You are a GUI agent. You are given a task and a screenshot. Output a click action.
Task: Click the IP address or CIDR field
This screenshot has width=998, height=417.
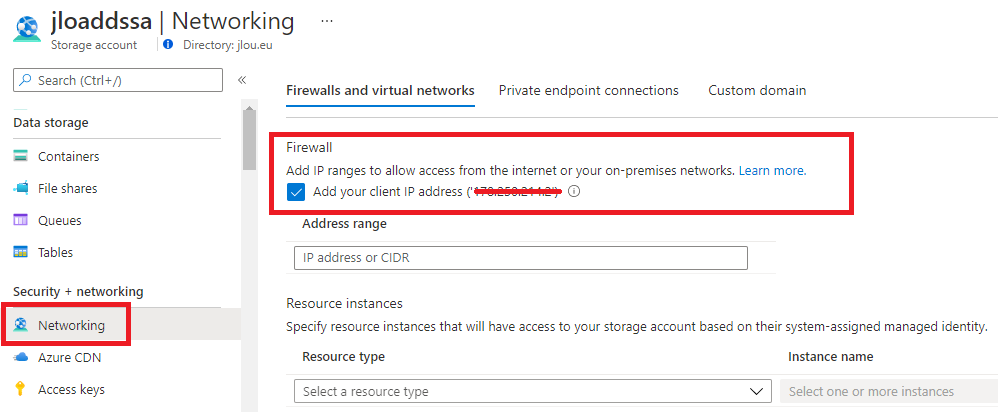click(521, 258)
